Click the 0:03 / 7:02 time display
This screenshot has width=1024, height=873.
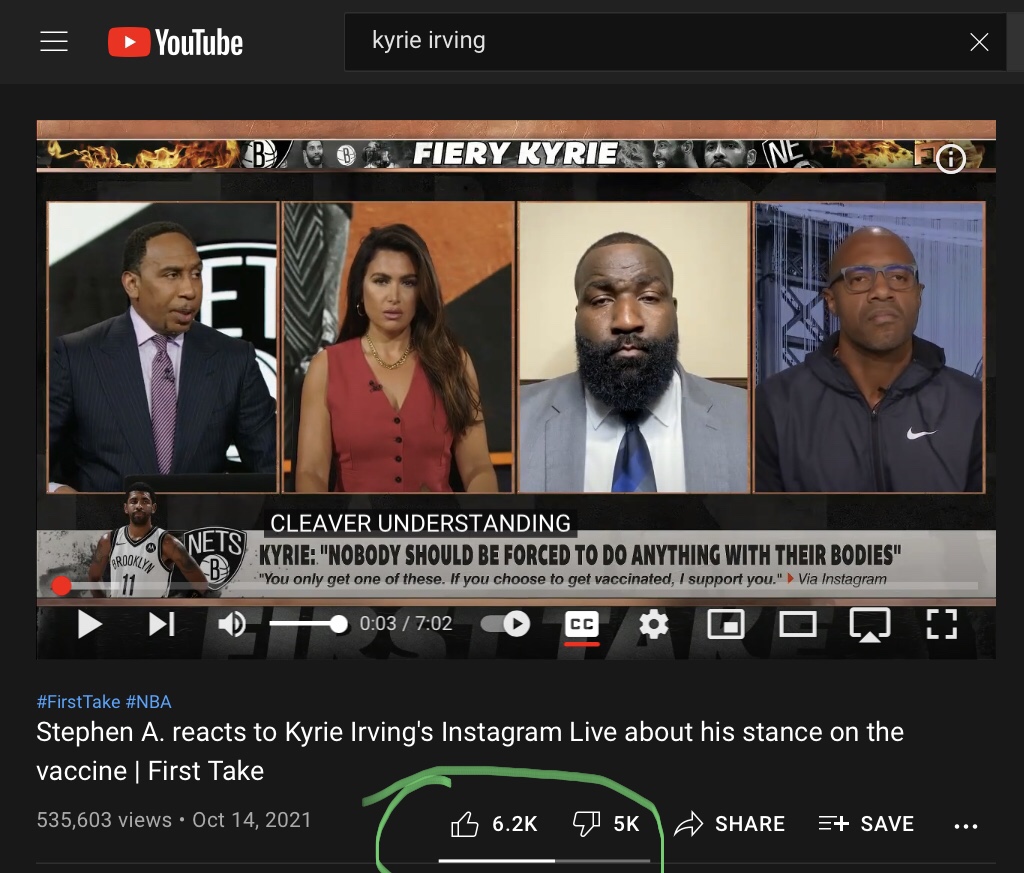click(406, 624)
